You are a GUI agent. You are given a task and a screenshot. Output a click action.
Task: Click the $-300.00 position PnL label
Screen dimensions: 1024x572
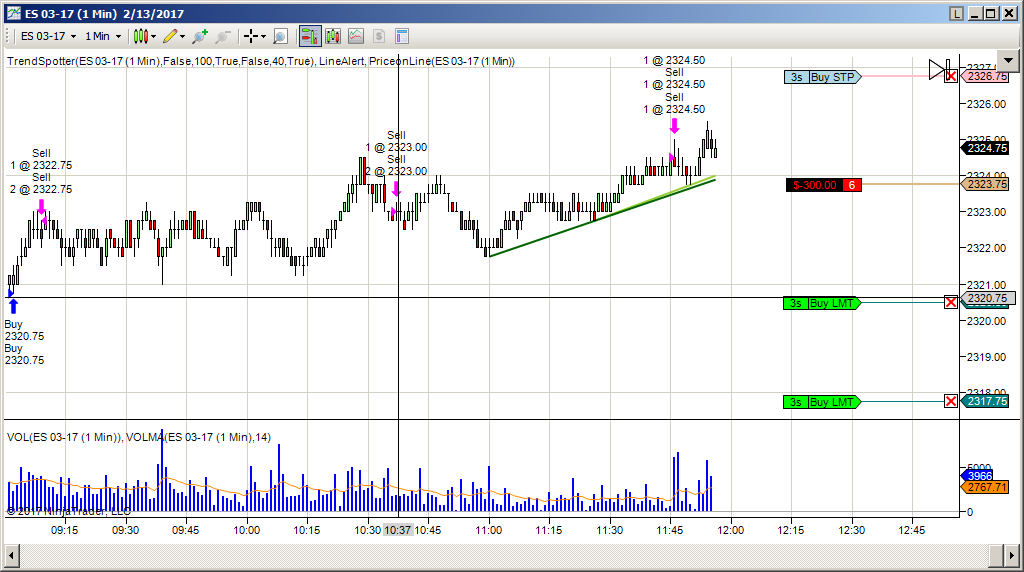[814, 185]
